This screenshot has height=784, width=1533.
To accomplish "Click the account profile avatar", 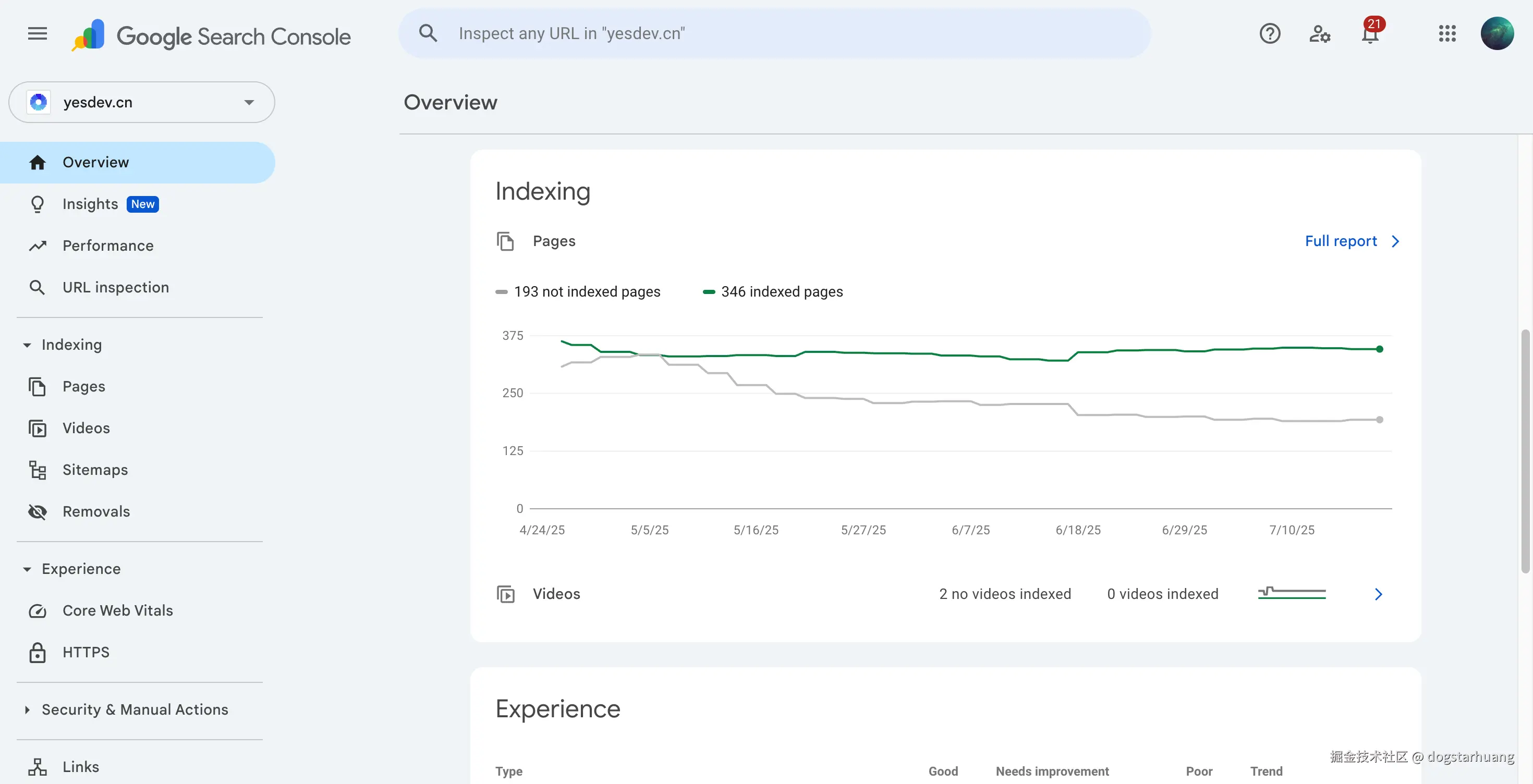I will (x=1496, y=34).
